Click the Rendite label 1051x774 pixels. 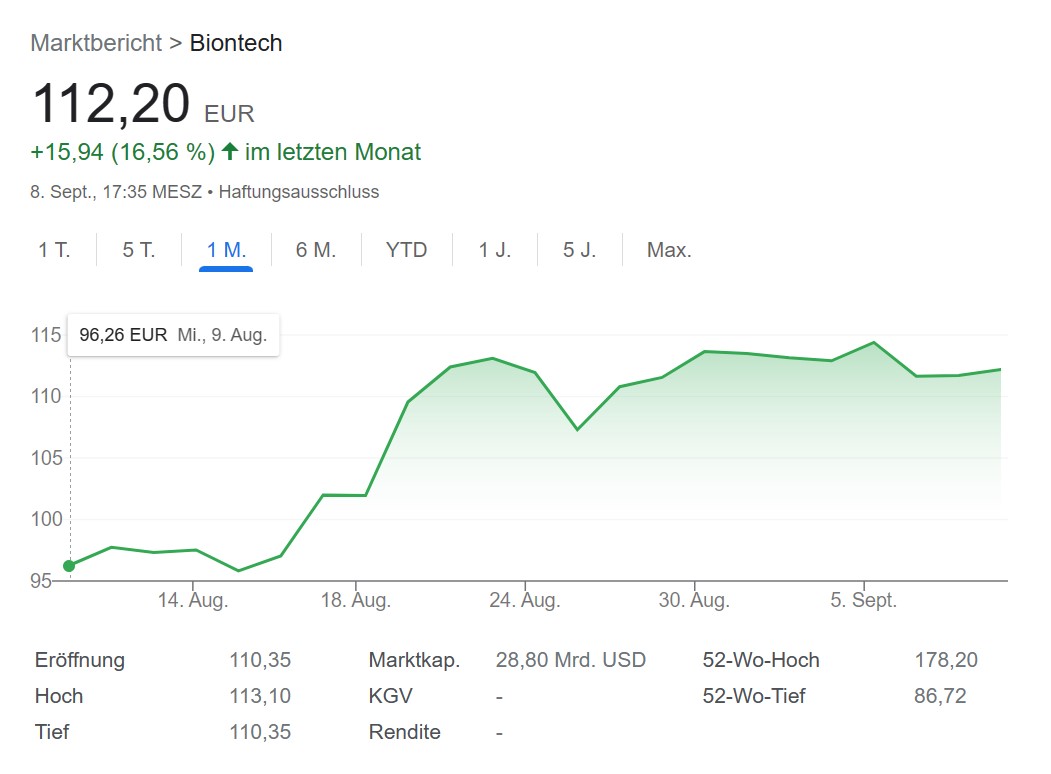pos(404,732)
